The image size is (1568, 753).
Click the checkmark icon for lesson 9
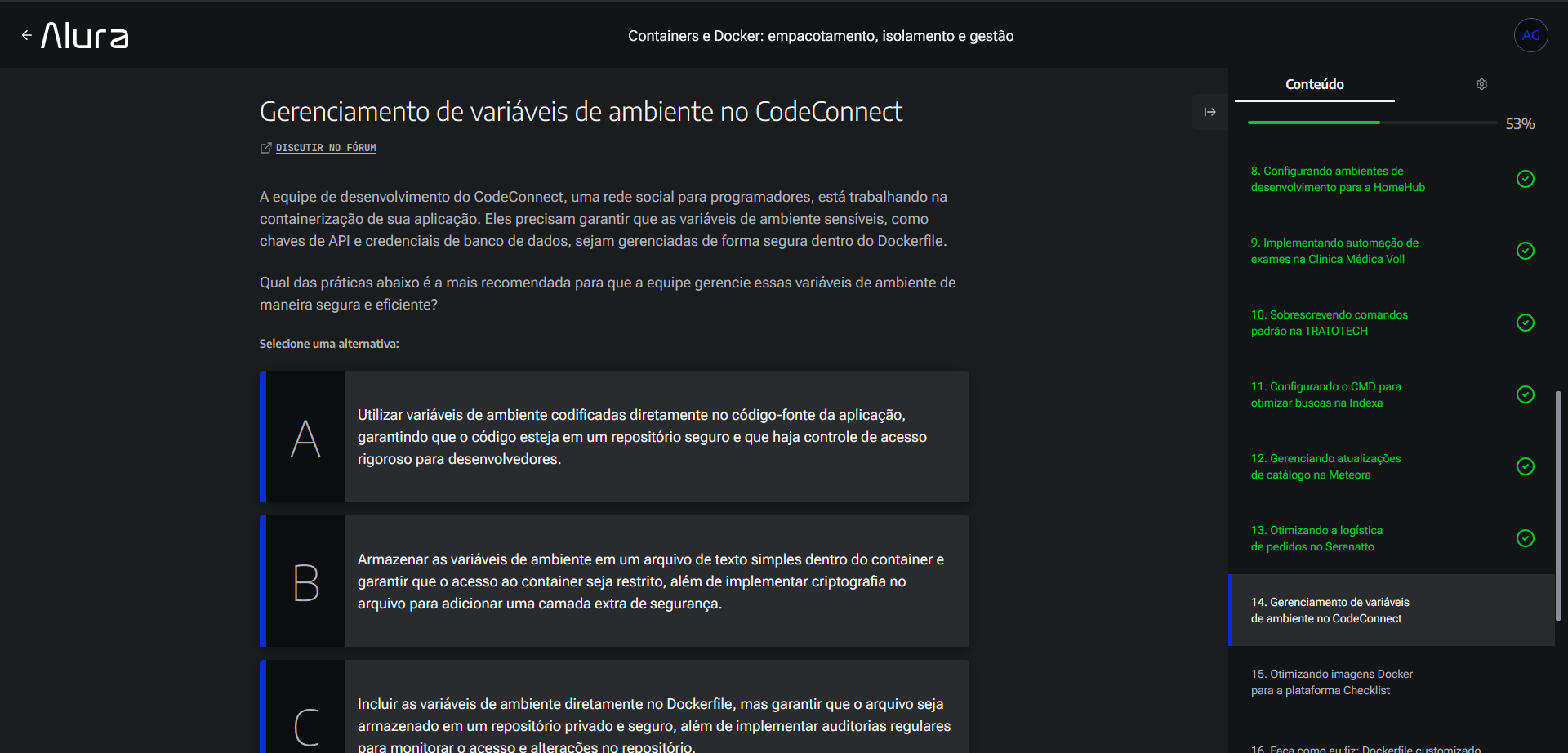click(x=1525, y=251)
